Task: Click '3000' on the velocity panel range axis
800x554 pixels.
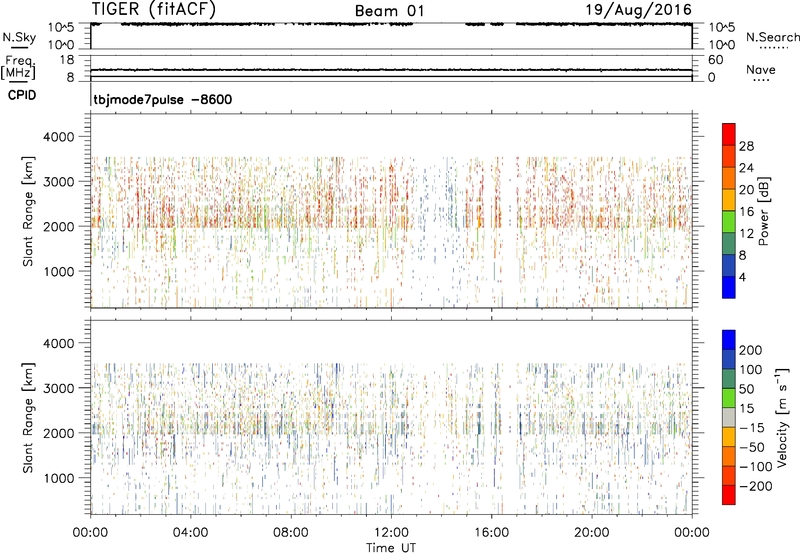Action: (59, 389)
